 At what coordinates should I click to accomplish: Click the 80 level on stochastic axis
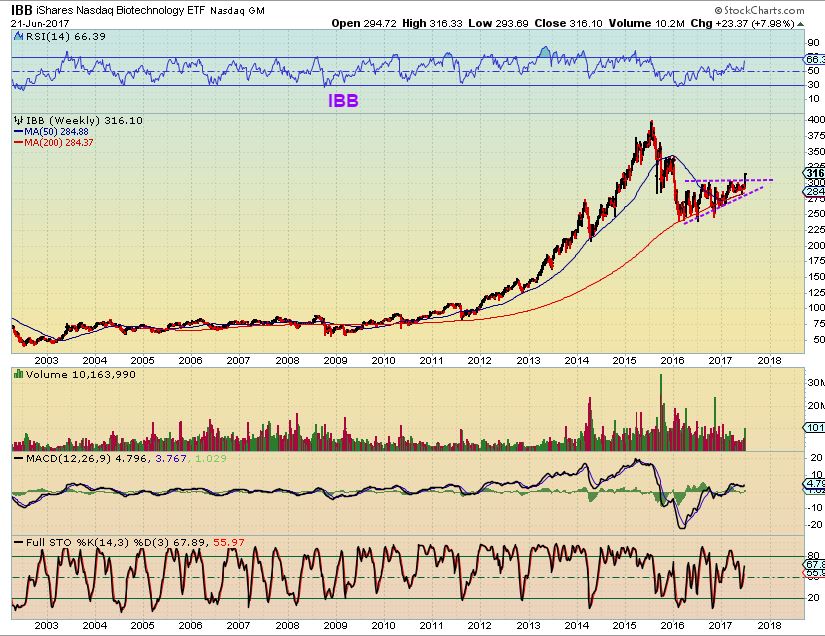(x=813, y=556)
